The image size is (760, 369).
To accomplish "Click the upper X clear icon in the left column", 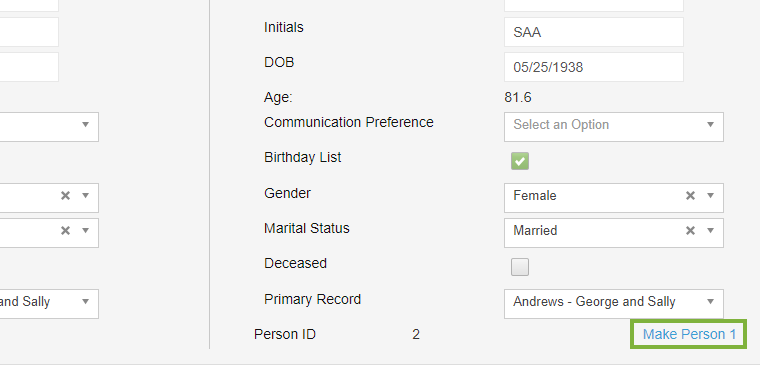I will (65, 196).
